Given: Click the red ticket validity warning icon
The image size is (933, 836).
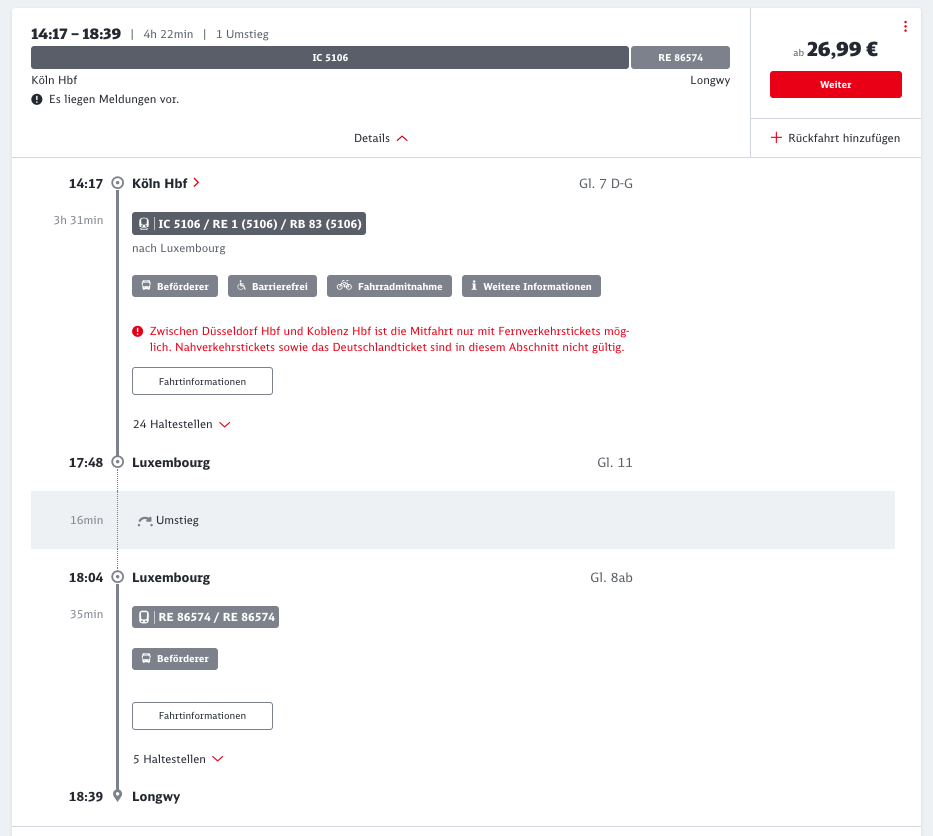Looking at the screenshot, I should pyautogui.click(x=138, y=331).
